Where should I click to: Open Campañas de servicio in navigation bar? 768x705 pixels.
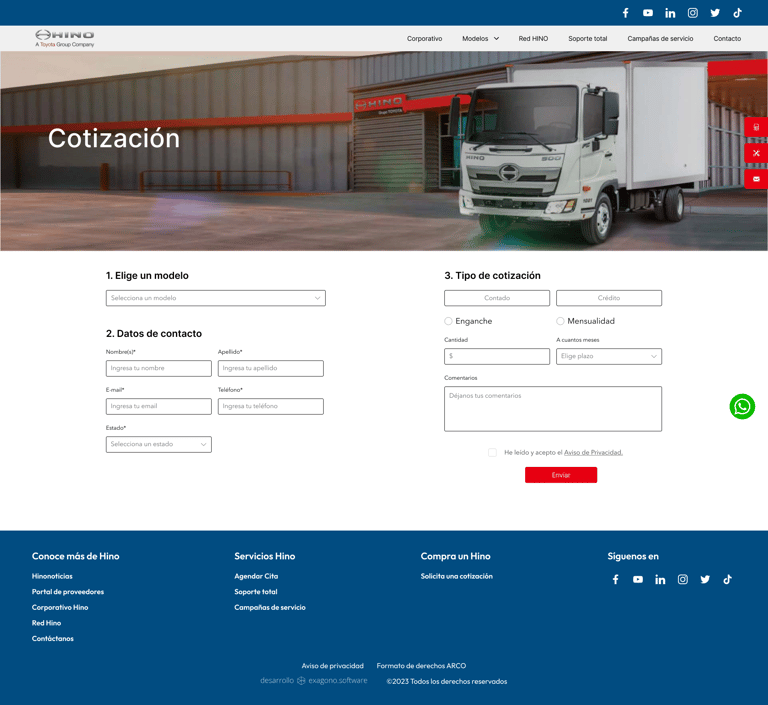tap(660, 39)
